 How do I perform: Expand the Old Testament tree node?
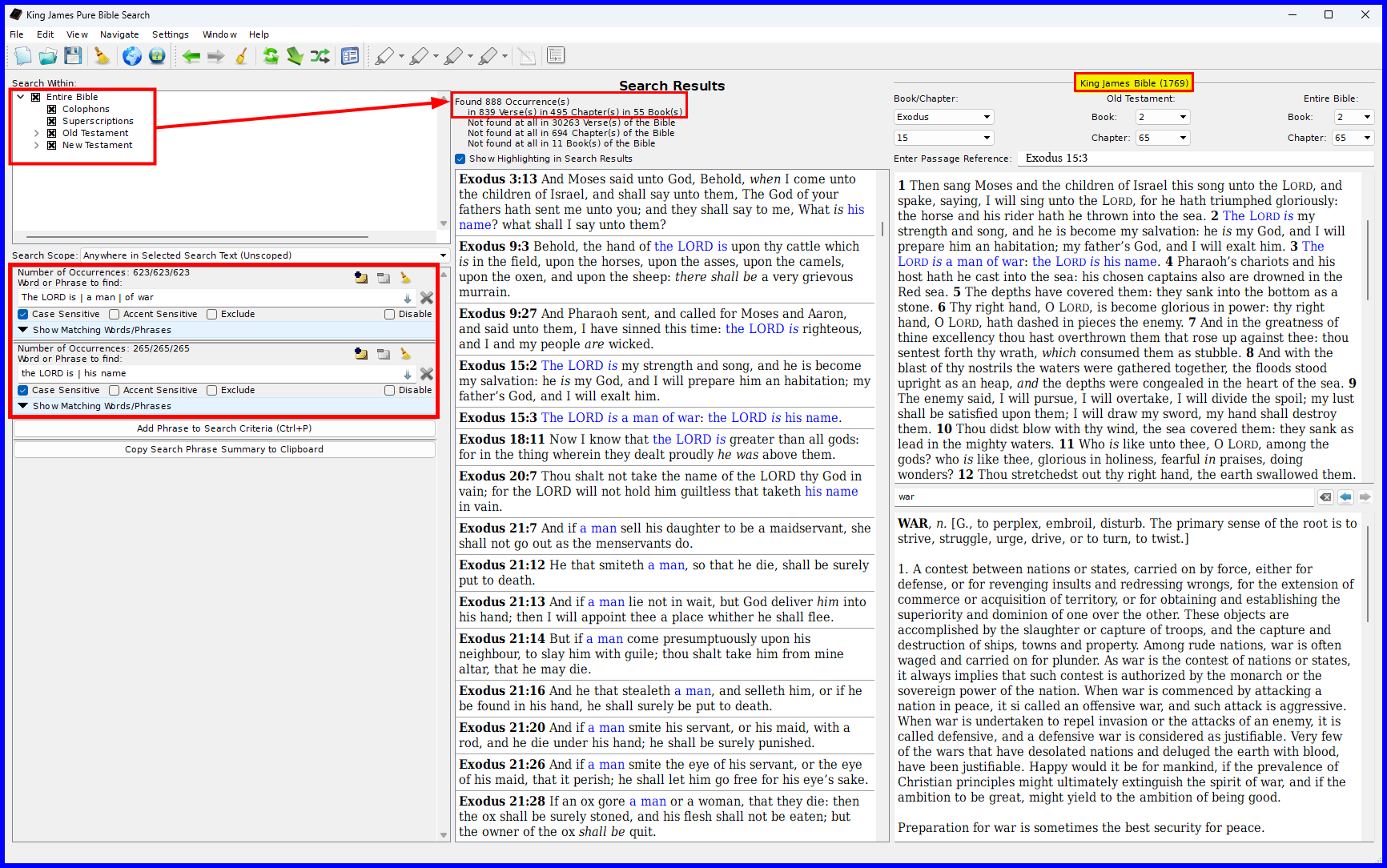37,134
